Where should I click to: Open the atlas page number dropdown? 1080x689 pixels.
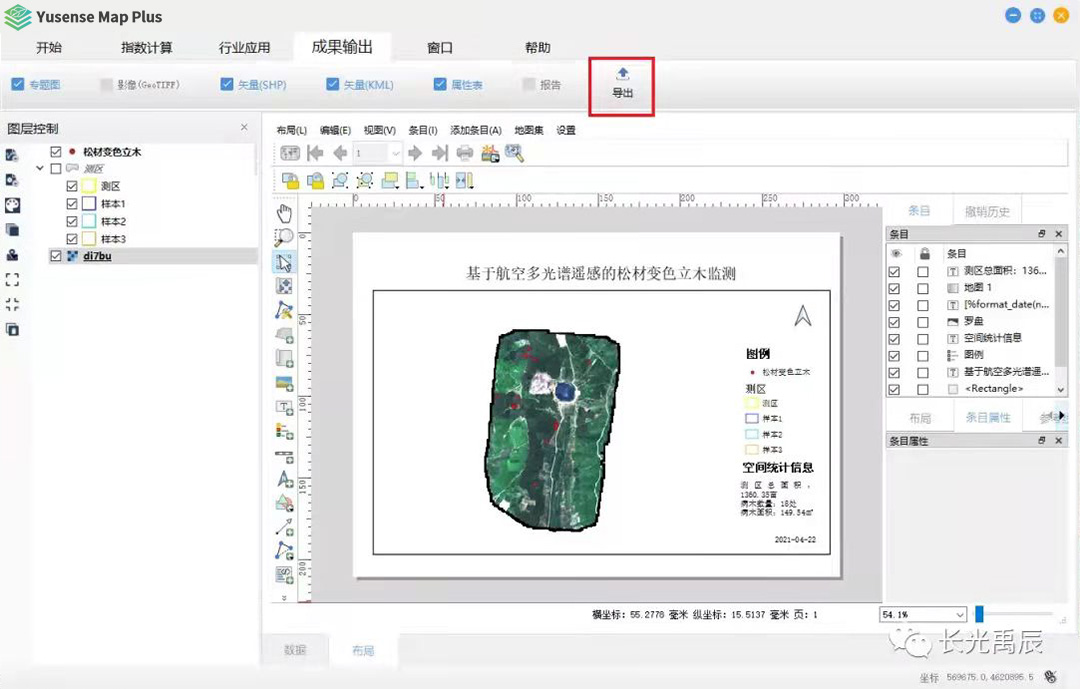coord(395,153)
